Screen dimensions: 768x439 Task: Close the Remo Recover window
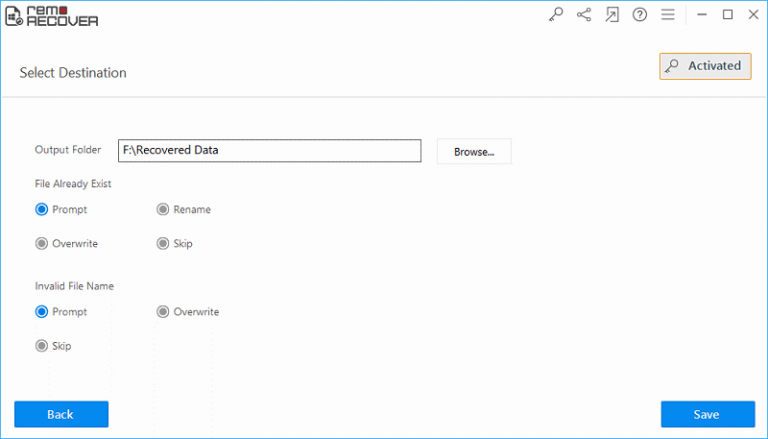[x=752, y=15]
